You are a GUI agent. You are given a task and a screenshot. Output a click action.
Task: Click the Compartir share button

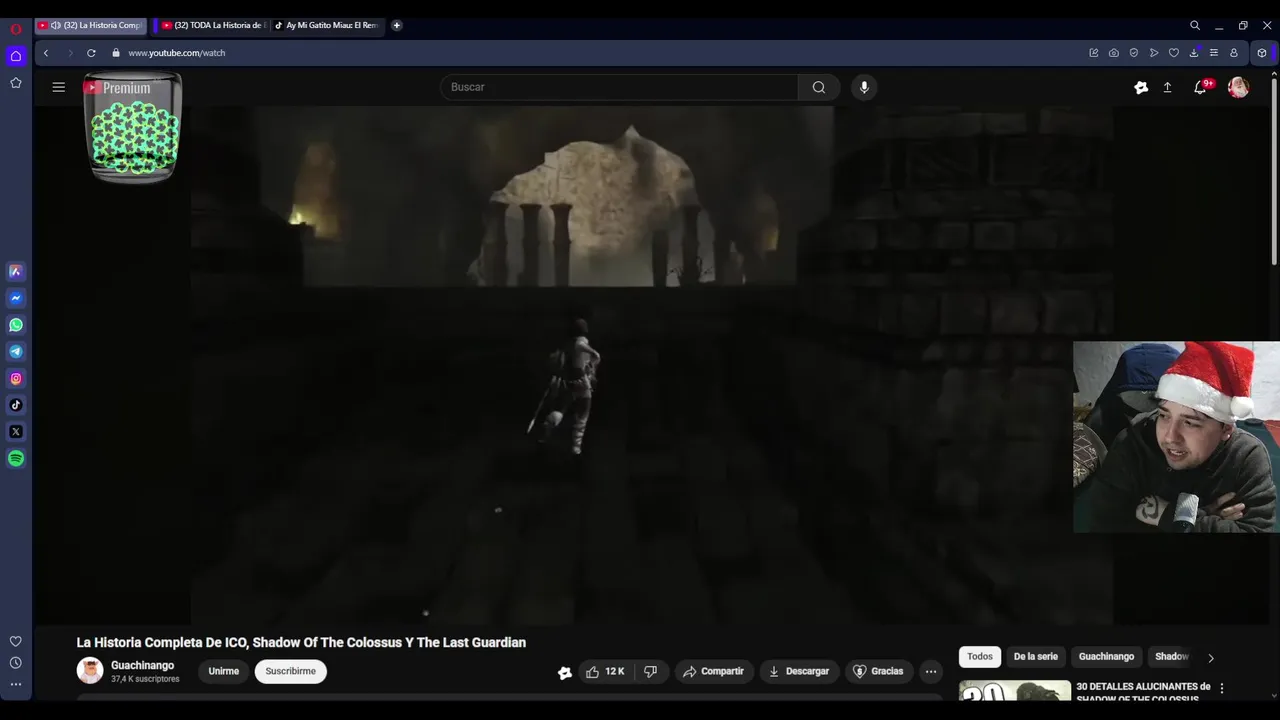pyautogui.click(x=713, y=672)
